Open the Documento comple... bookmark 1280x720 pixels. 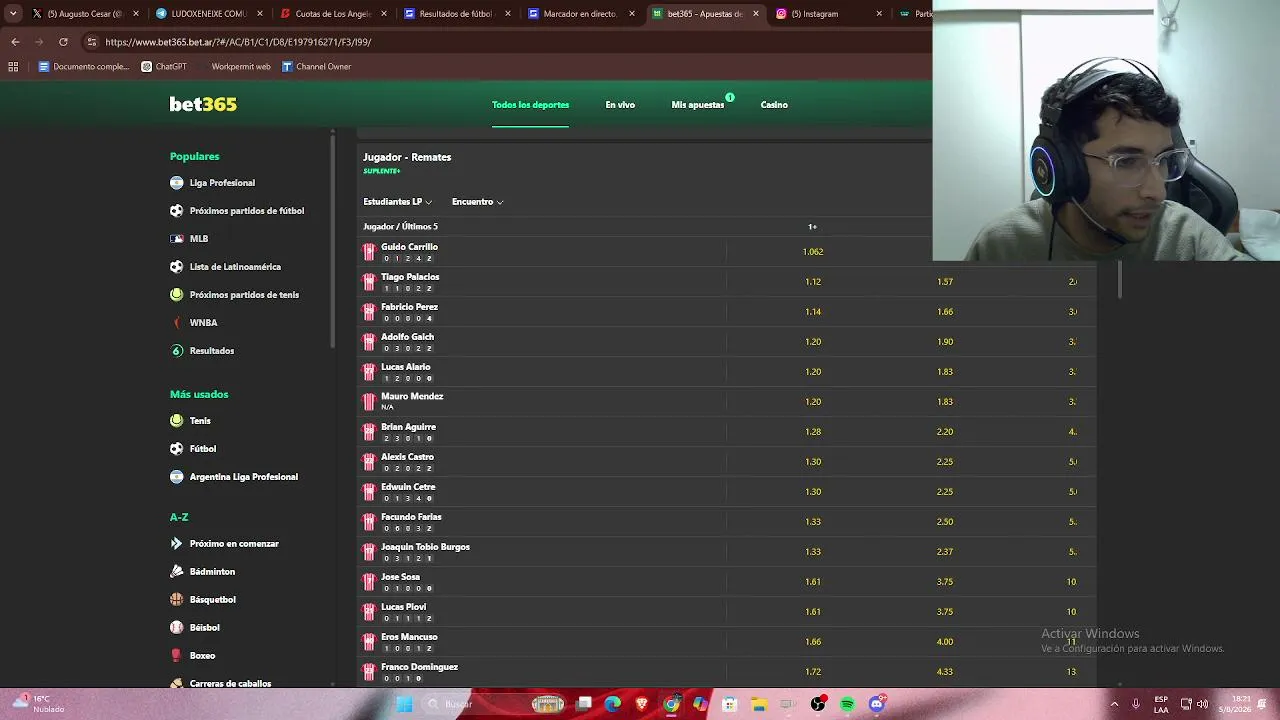point(84,67)
